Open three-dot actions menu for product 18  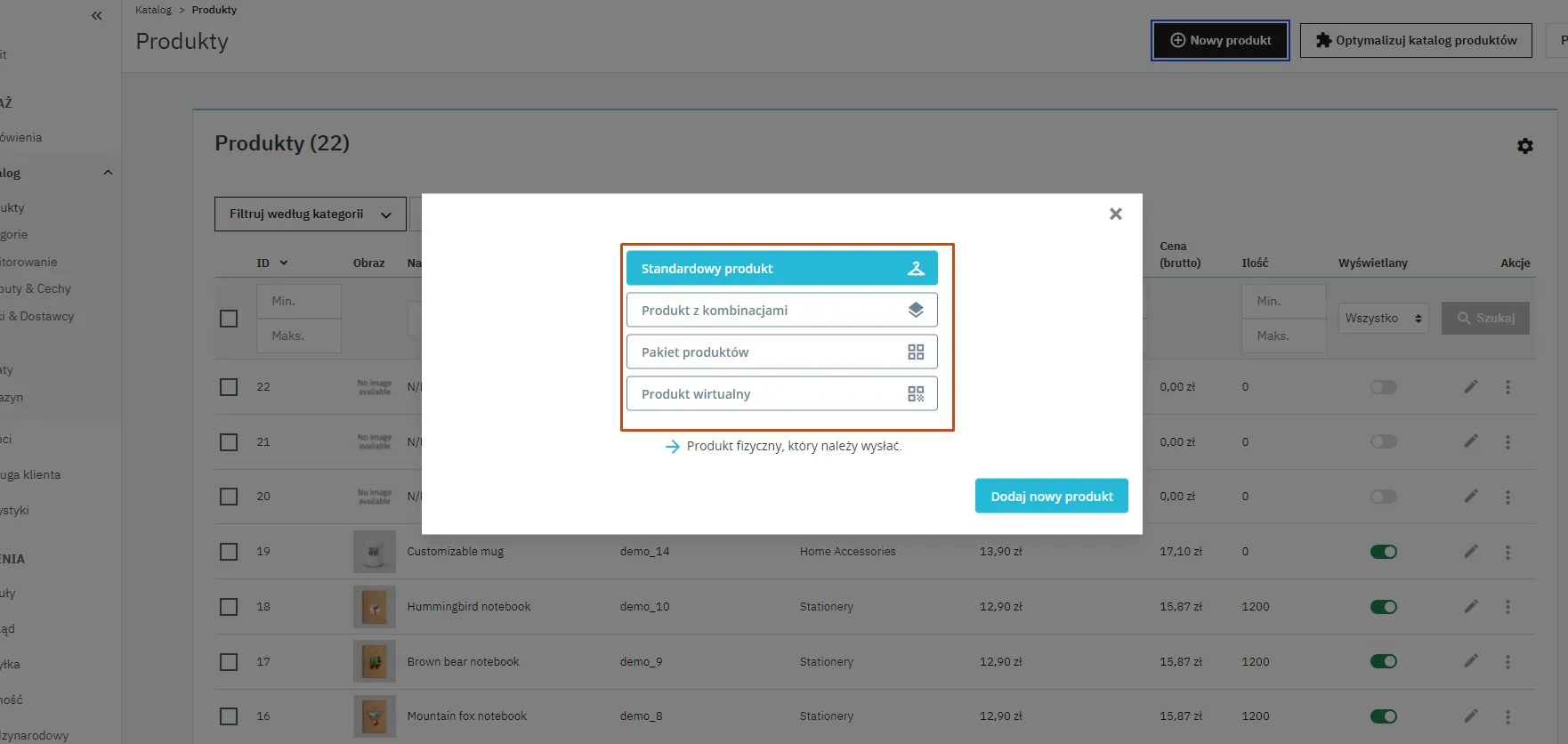[x=1507, y=607]
